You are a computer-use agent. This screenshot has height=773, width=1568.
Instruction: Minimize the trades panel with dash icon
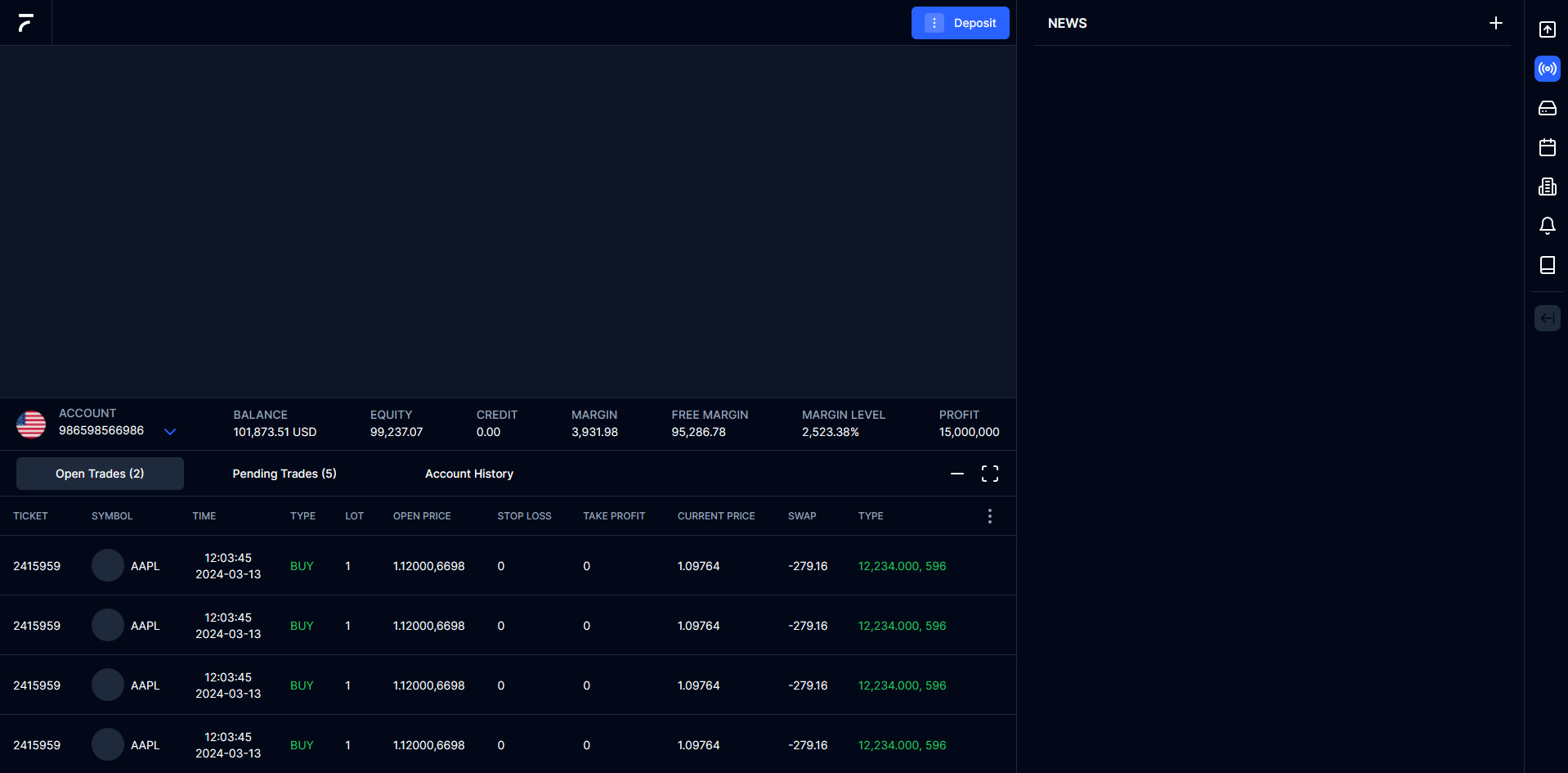tap(956, 474)
